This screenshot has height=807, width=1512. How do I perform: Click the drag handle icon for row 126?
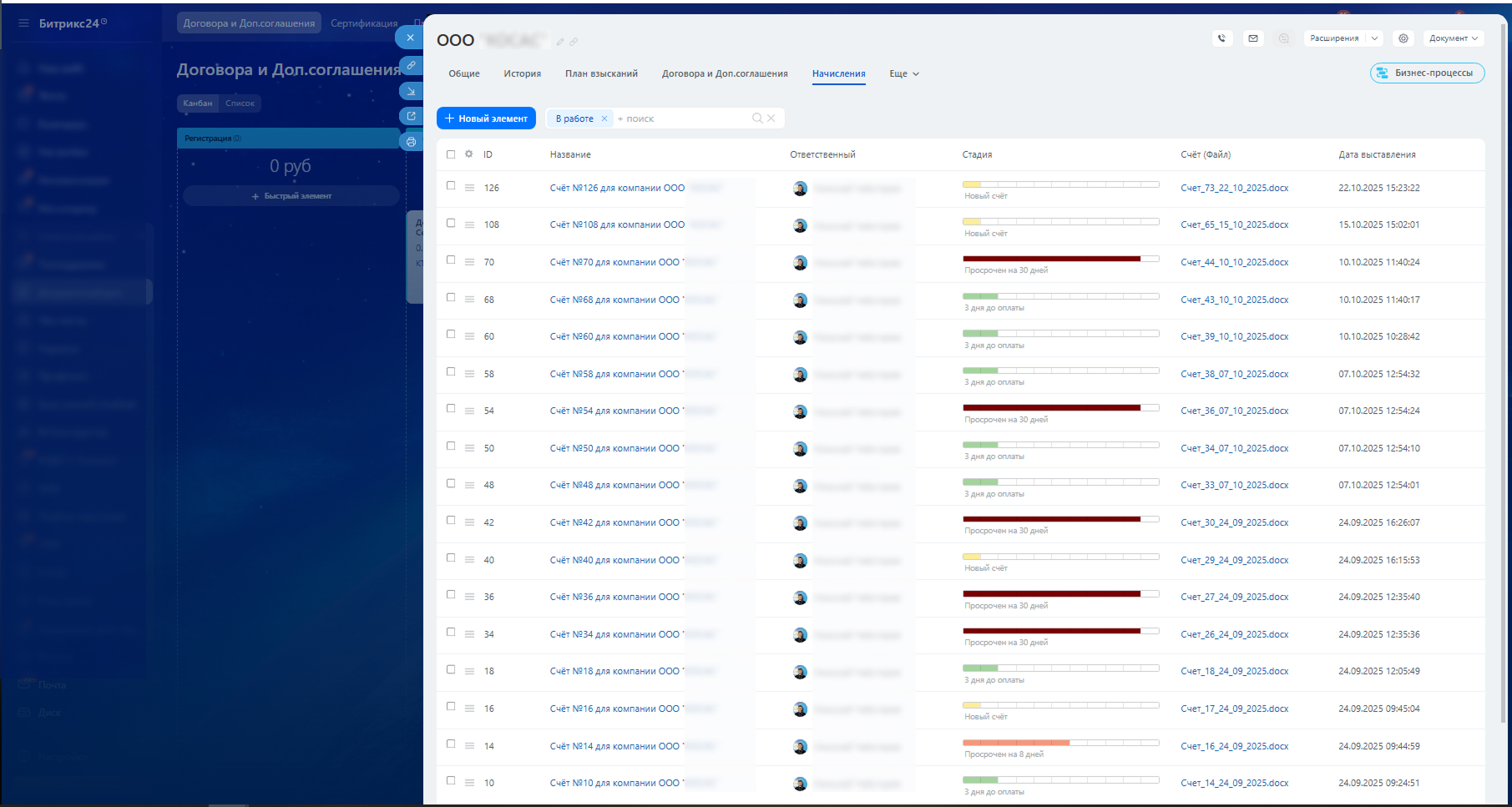pyautogui.click(x=469, y=189)
